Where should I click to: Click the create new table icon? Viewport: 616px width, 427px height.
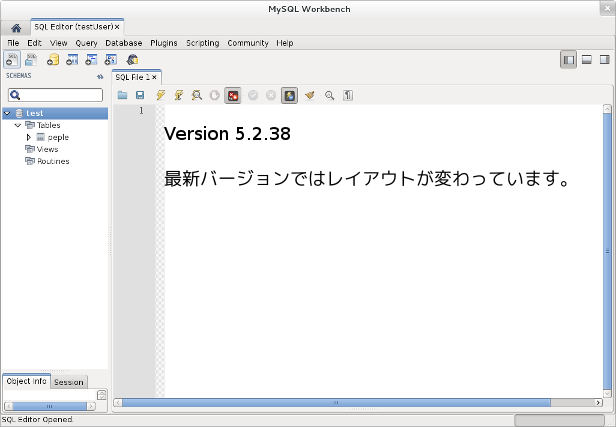[72, 60]
